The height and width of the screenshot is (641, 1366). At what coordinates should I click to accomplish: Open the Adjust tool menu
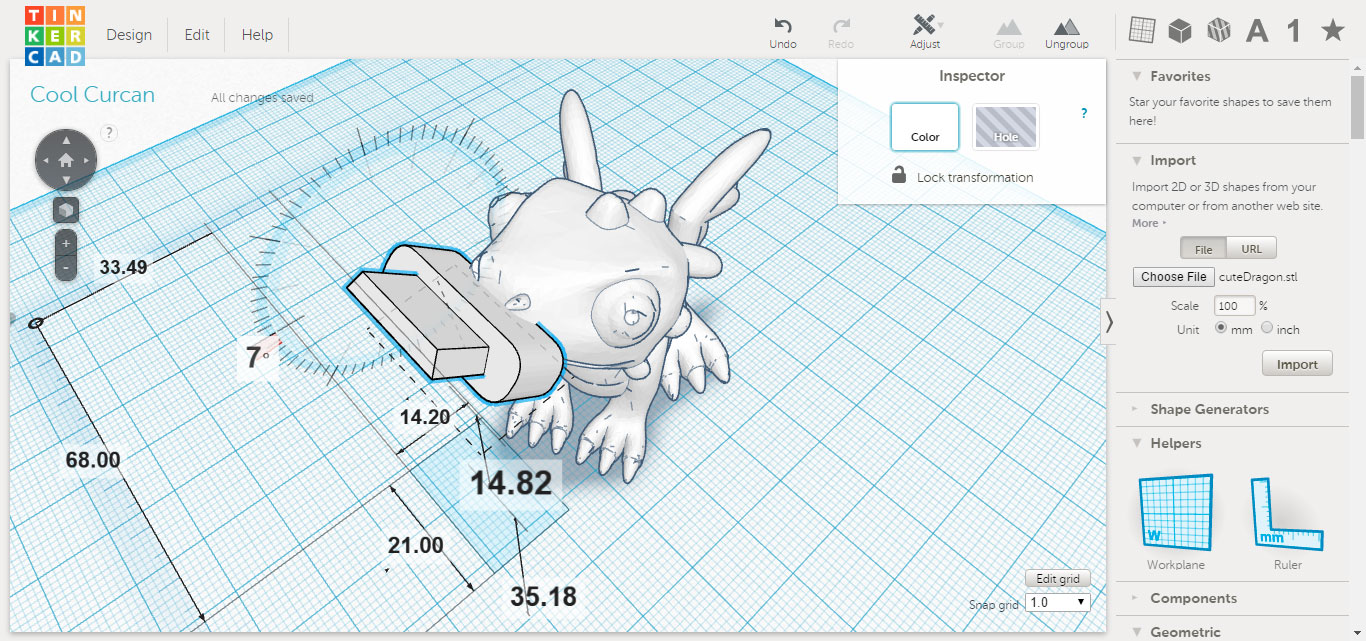coord(925,33)
